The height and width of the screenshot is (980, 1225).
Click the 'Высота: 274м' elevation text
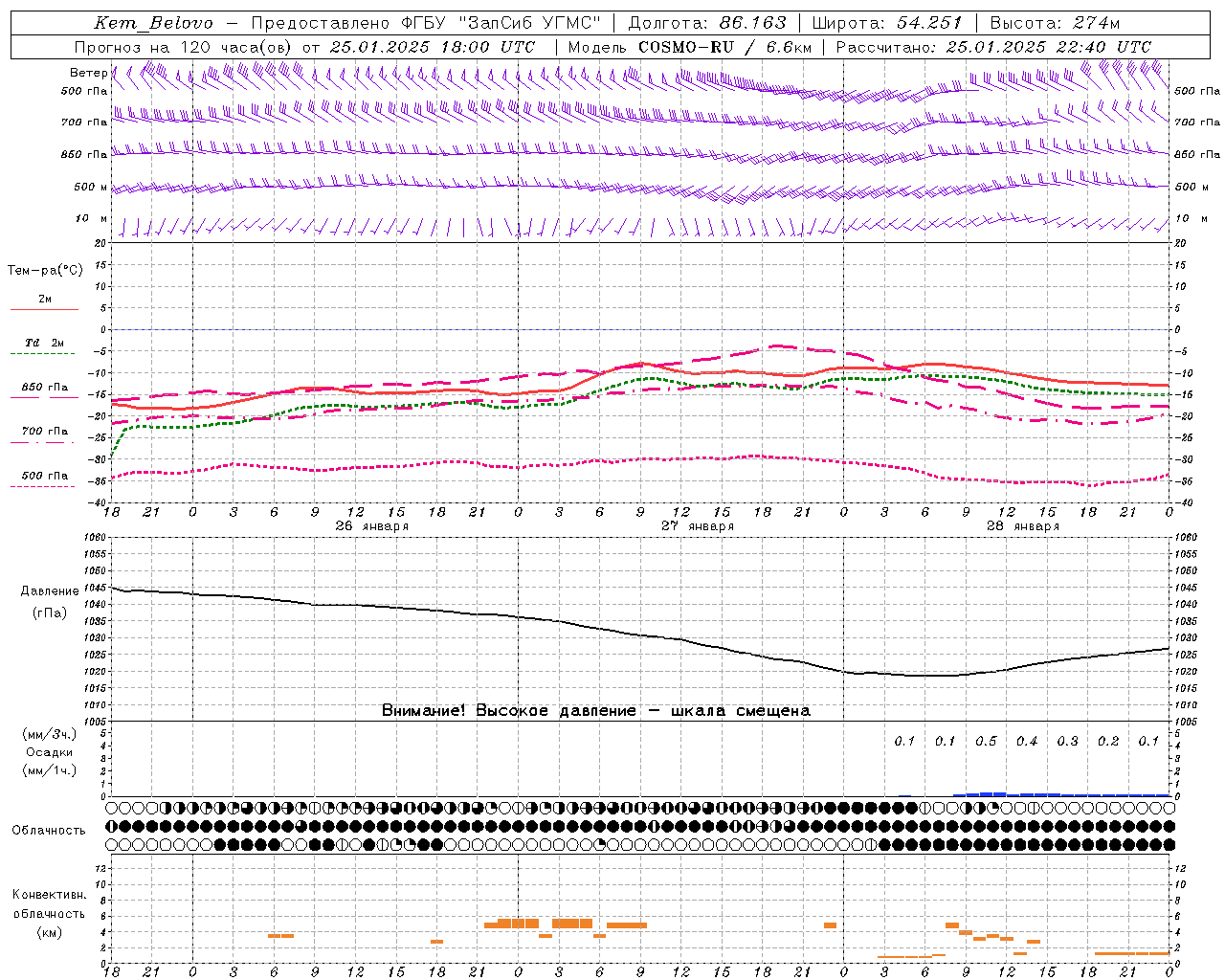1055,23
